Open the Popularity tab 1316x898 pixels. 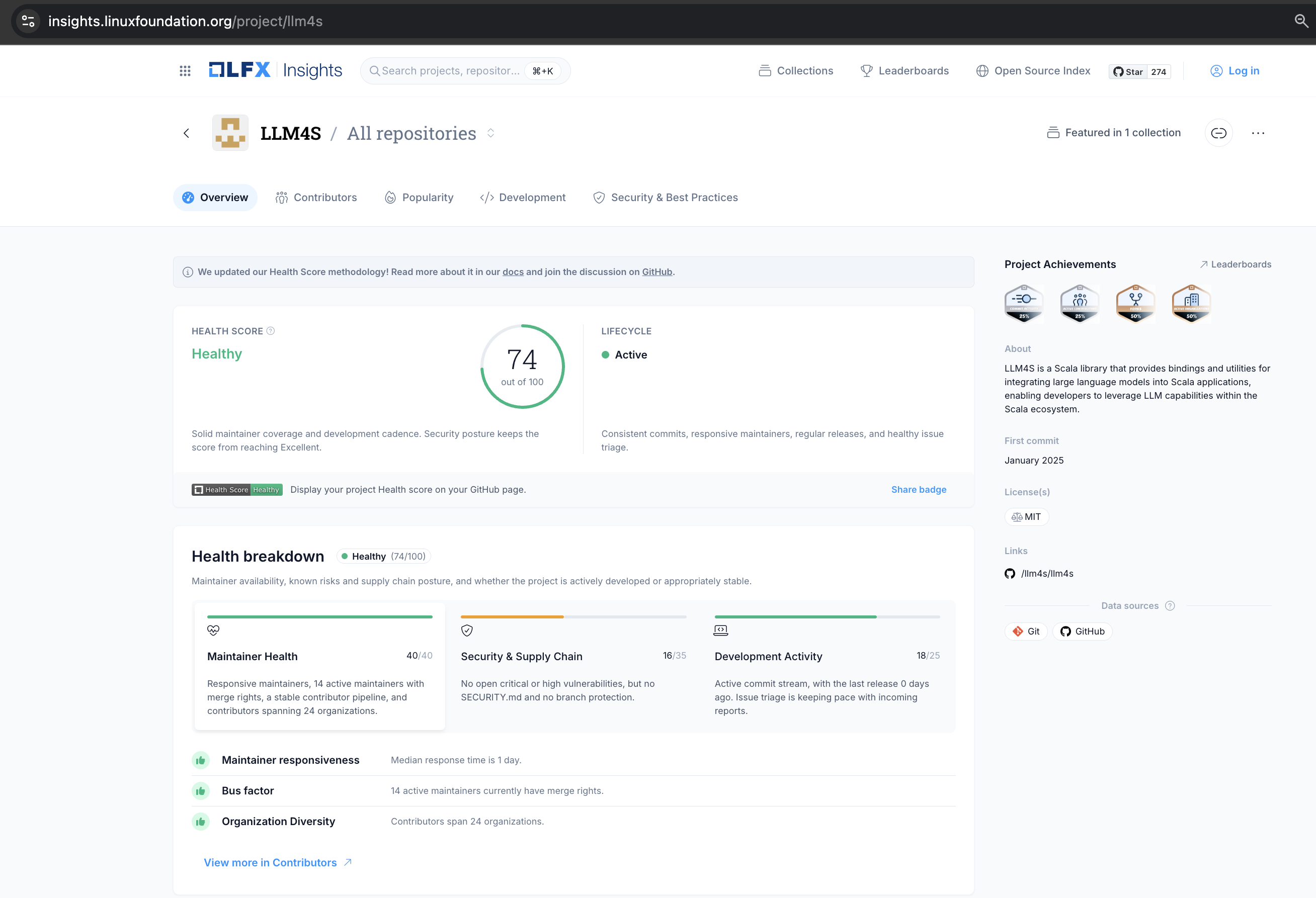pyautogui.click(x=419, y=198)
